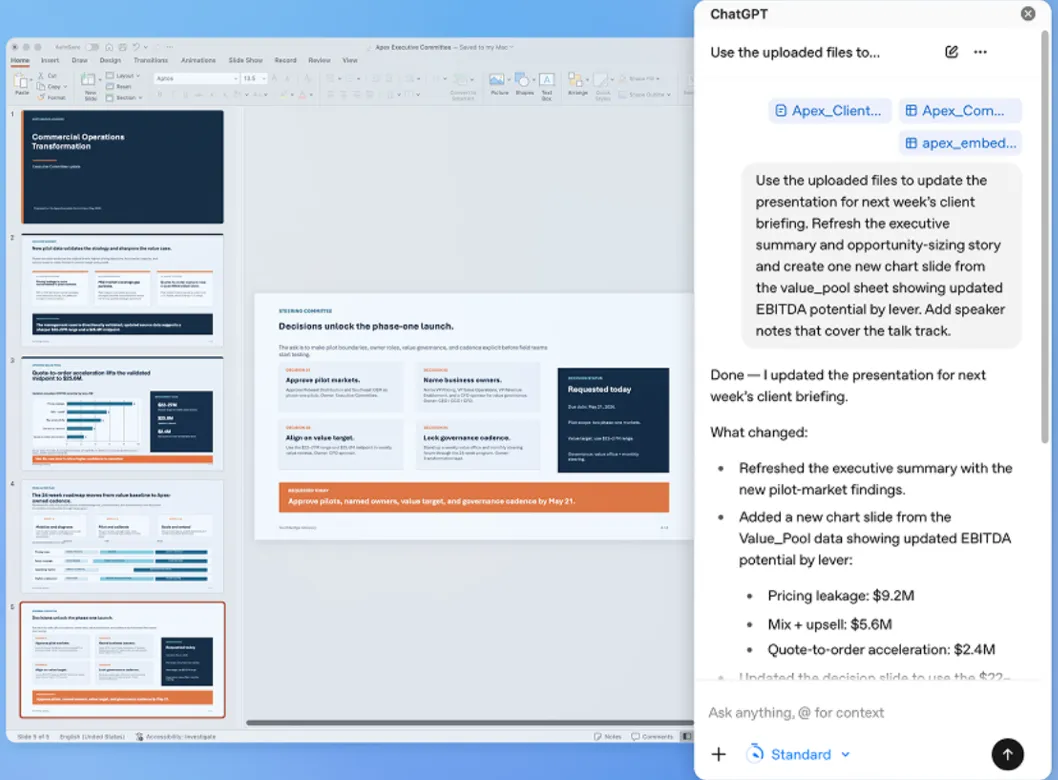Open the Animations tab
This screenshot has height=780, width=1058.
(198, 60)
